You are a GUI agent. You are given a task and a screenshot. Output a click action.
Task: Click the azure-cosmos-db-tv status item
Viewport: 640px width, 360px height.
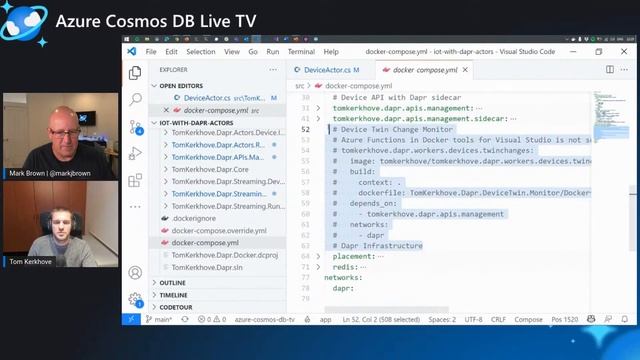tap(264, 319)
